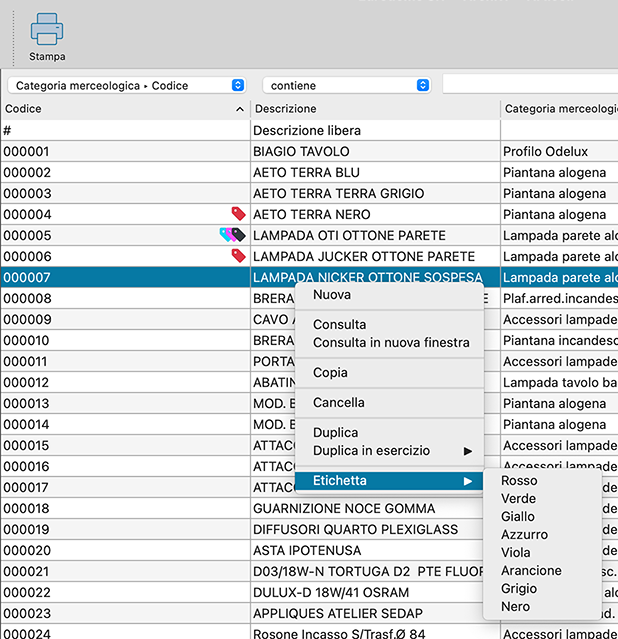Click the red tag on row 000006
618x639 pixels.
(x=238, y=256)
